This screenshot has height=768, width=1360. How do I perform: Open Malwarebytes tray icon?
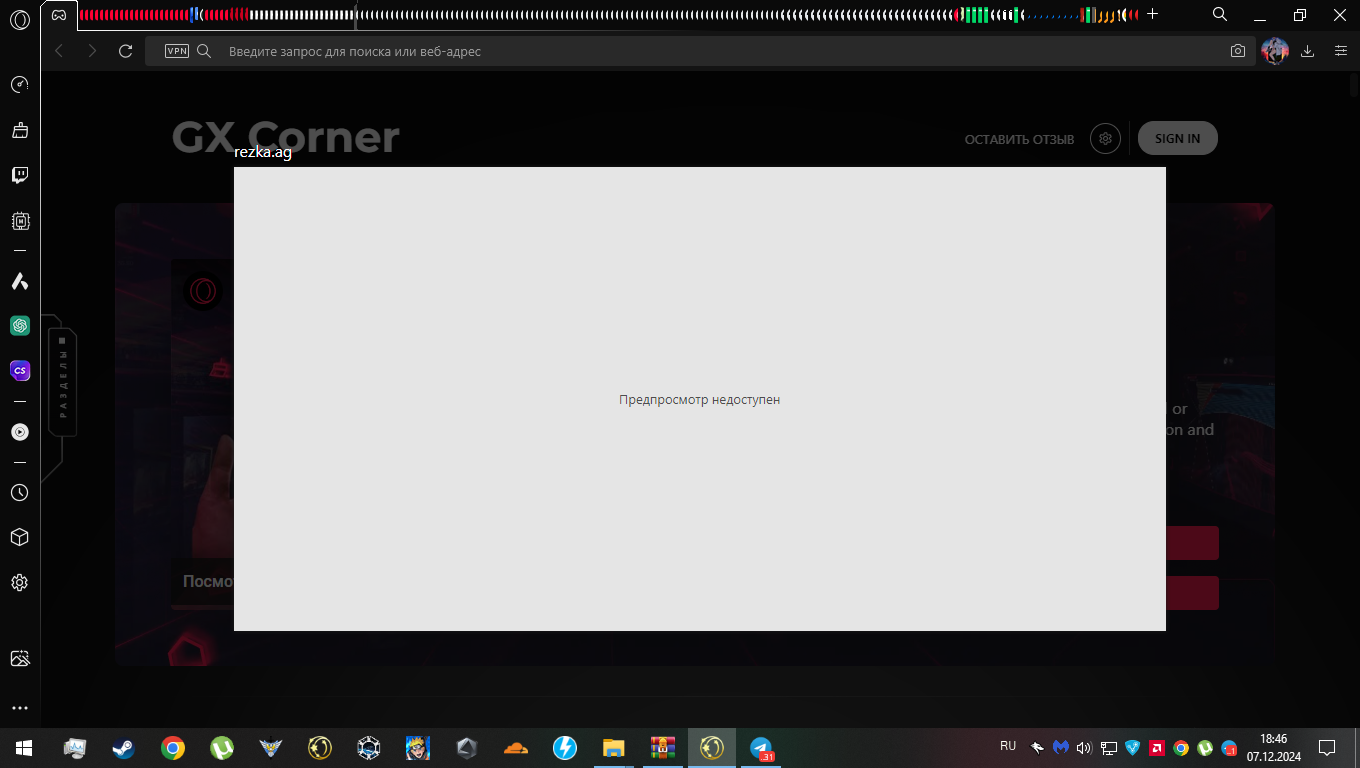1061,747
